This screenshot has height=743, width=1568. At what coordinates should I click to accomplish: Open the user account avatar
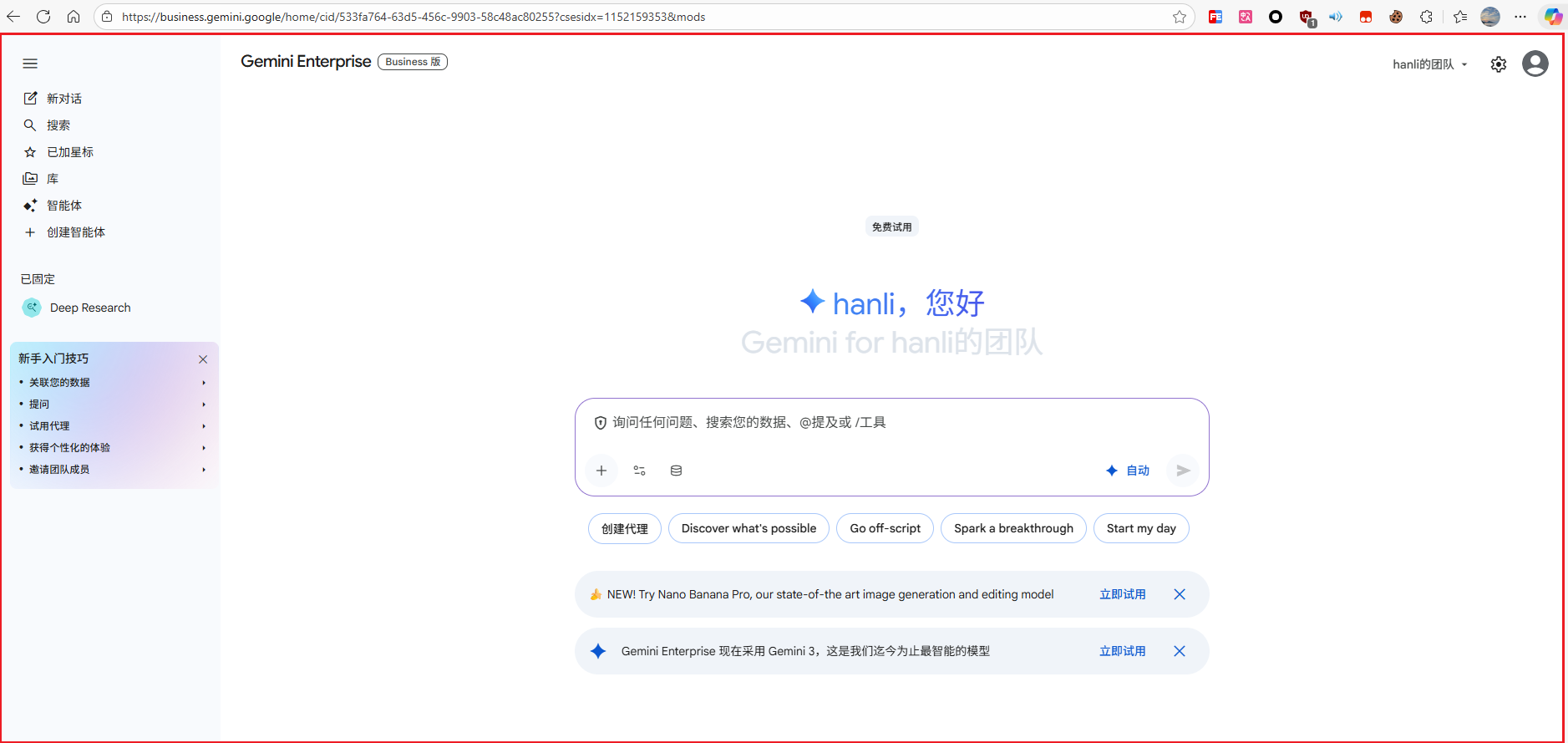pos(1535,64)
